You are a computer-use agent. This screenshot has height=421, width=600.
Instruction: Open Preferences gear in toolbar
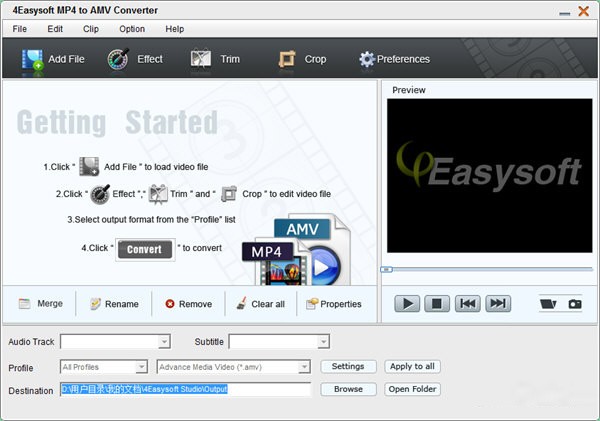(367, 59)
